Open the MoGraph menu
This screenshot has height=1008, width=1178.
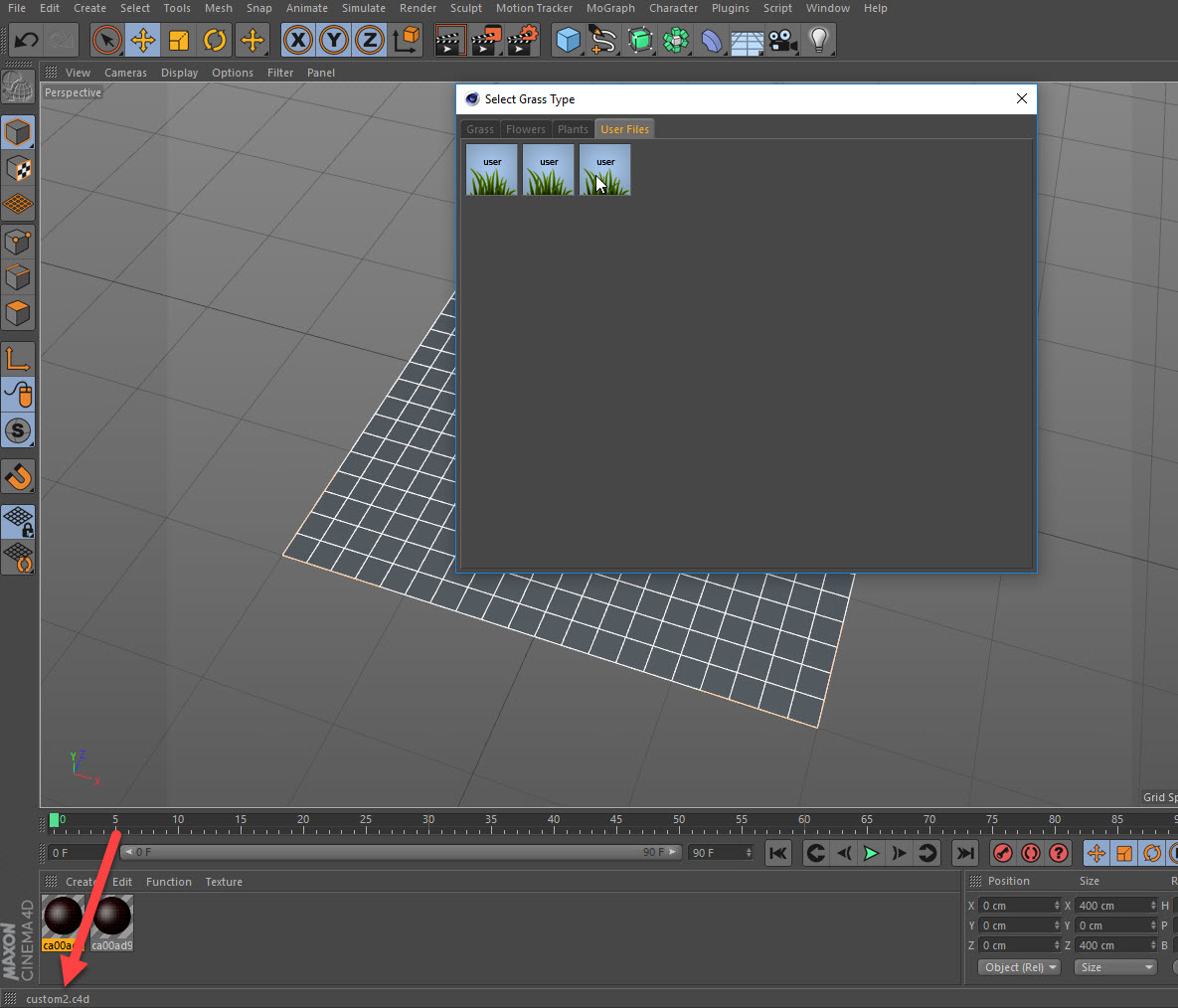pos(610,8)
